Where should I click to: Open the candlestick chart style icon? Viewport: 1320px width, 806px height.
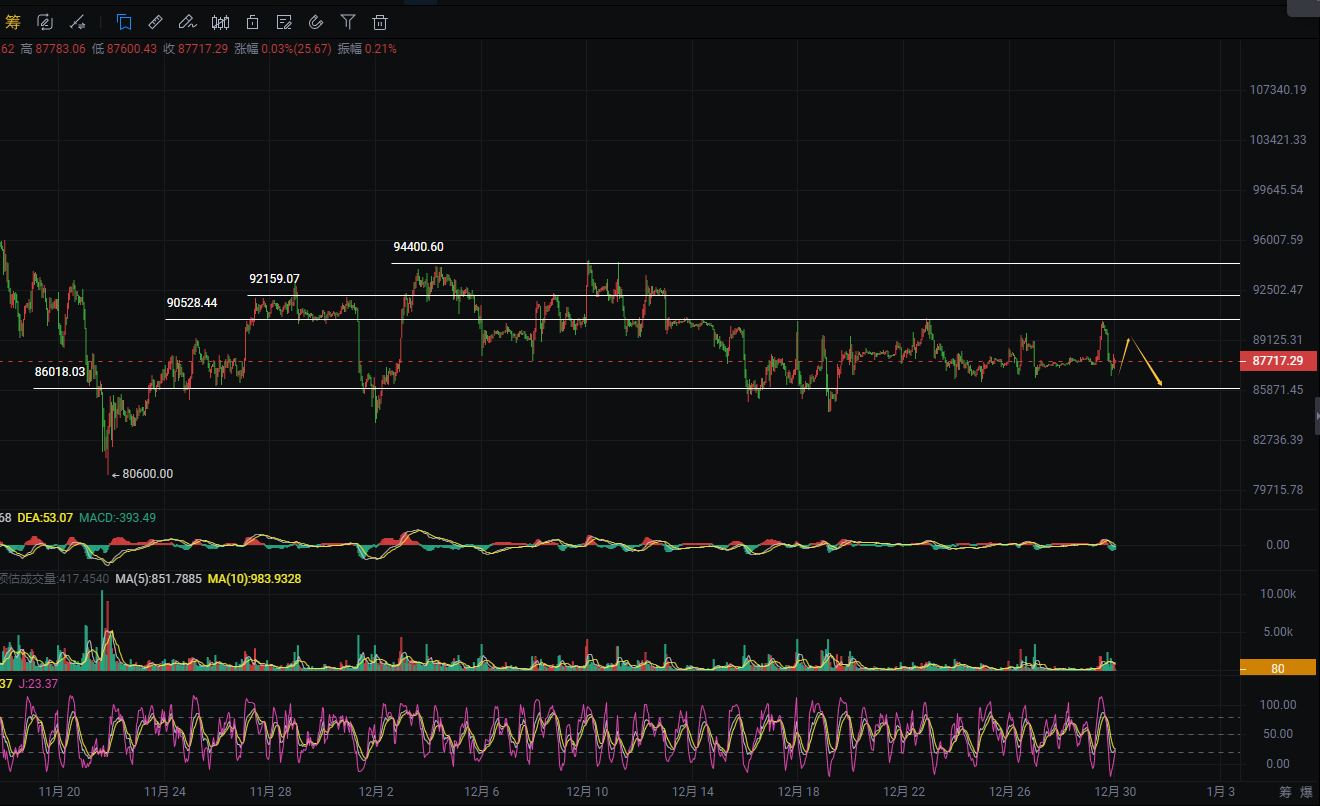coord(220,22)
